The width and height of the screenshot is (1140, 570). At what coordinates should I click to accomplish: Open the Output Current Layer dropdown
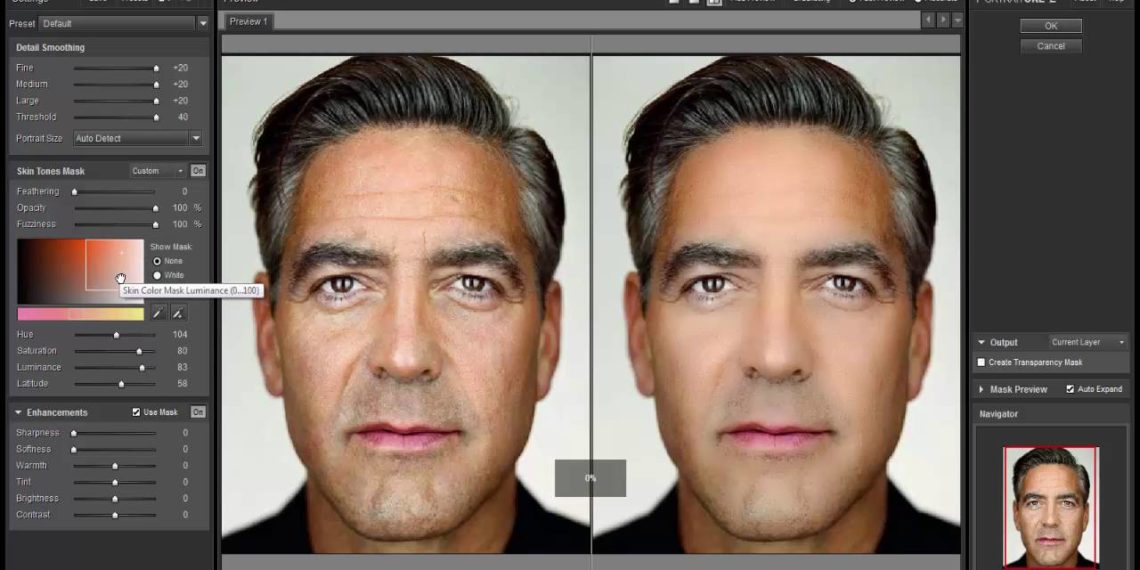click(1088, 342)
